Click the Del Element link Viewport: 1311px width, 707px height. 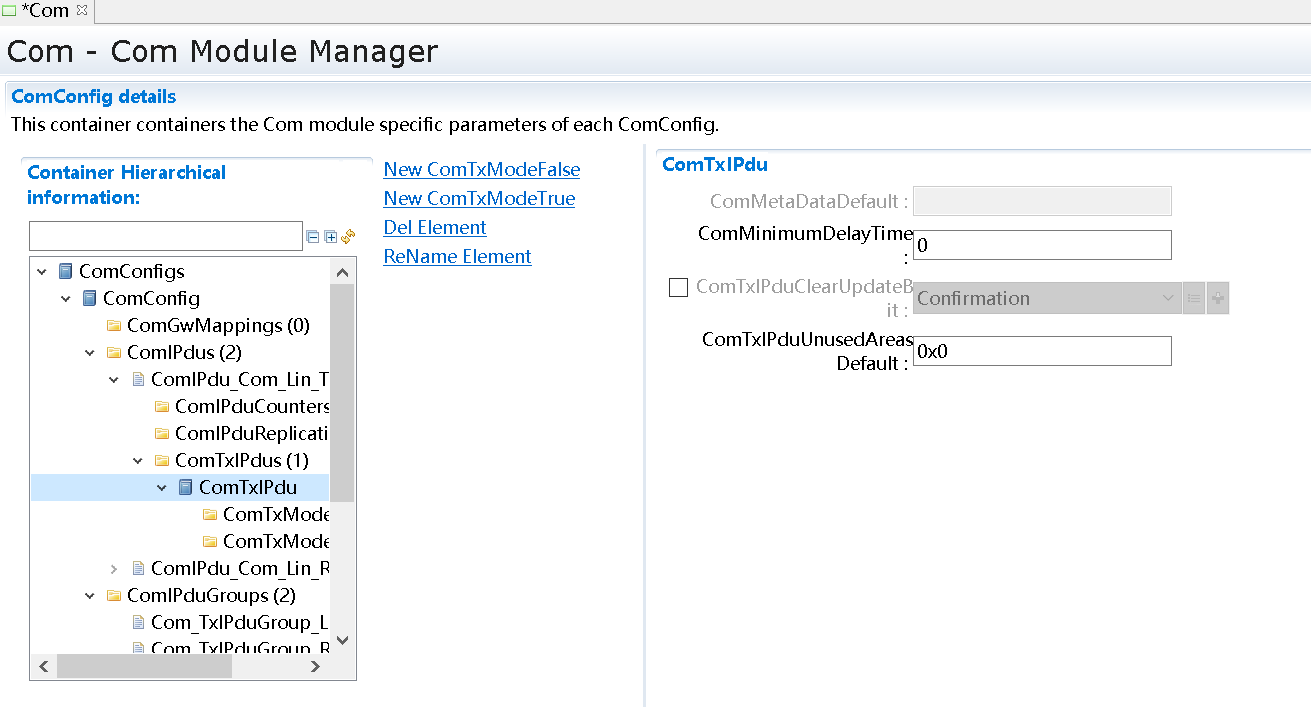(435, 227)
